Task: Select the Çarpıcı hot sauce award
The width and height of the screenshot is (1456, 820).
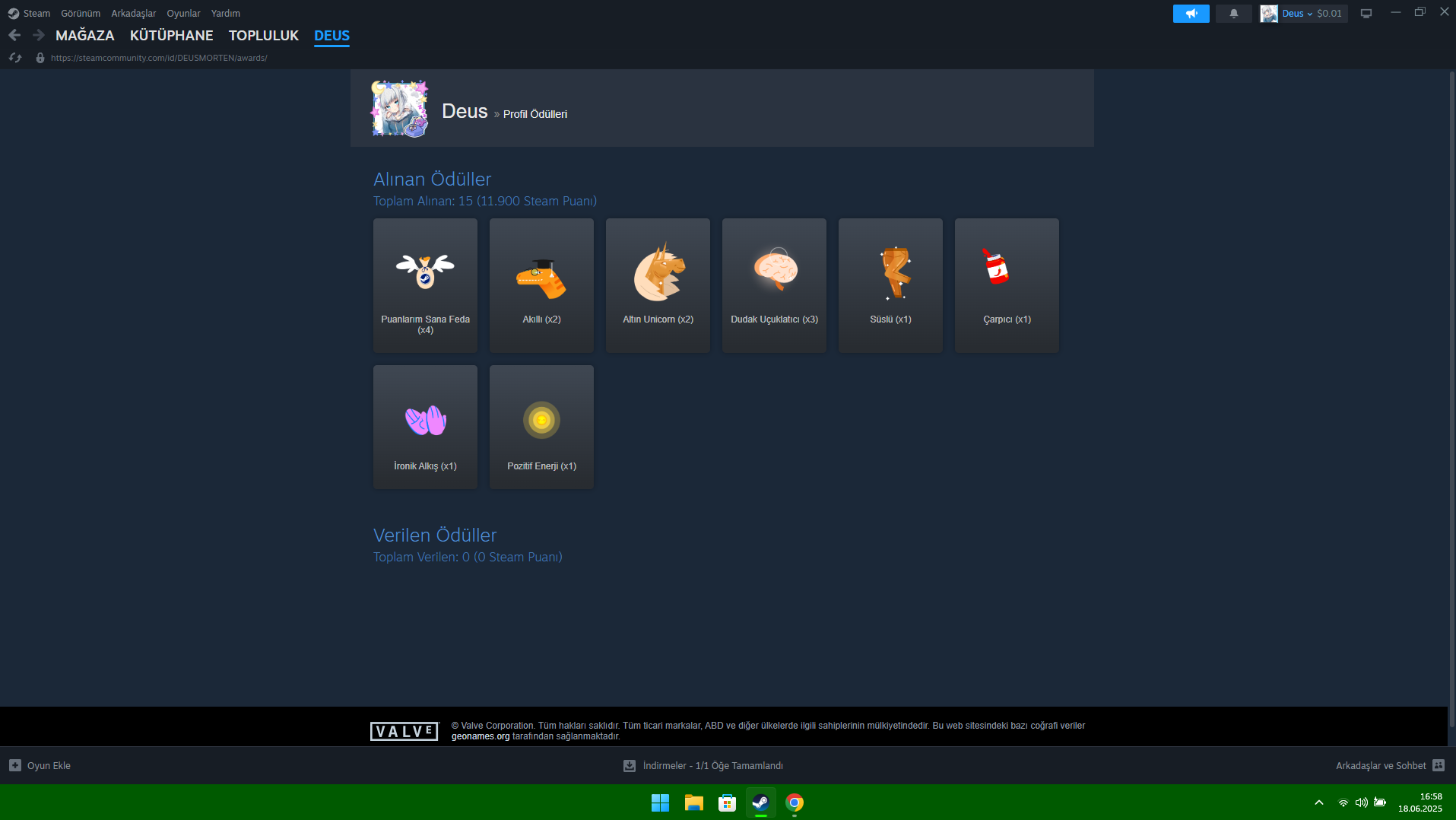Action: coord(1007,285)
